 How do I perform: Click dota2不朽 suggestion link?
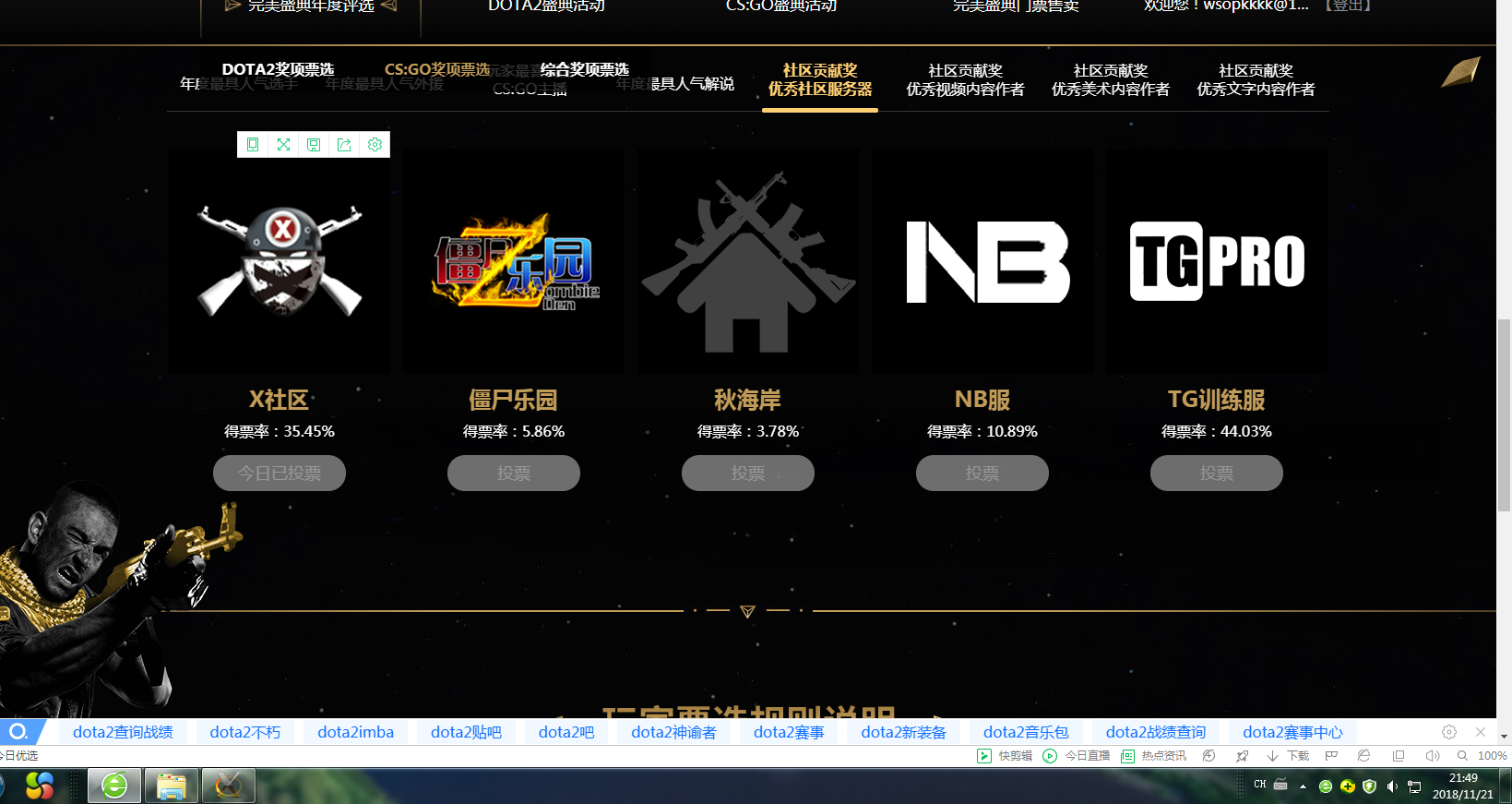coord(245,732)
